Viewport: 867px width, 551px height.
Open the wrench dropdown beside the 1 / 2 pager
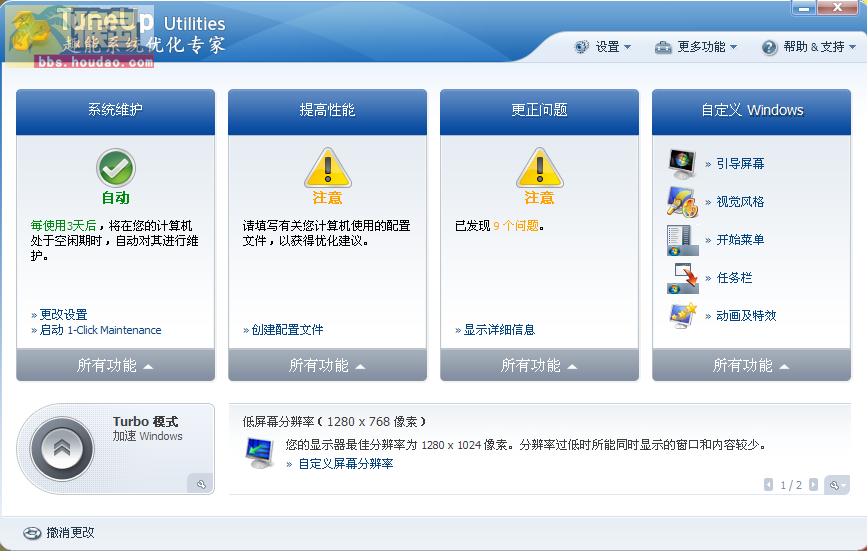pos(837,485)
